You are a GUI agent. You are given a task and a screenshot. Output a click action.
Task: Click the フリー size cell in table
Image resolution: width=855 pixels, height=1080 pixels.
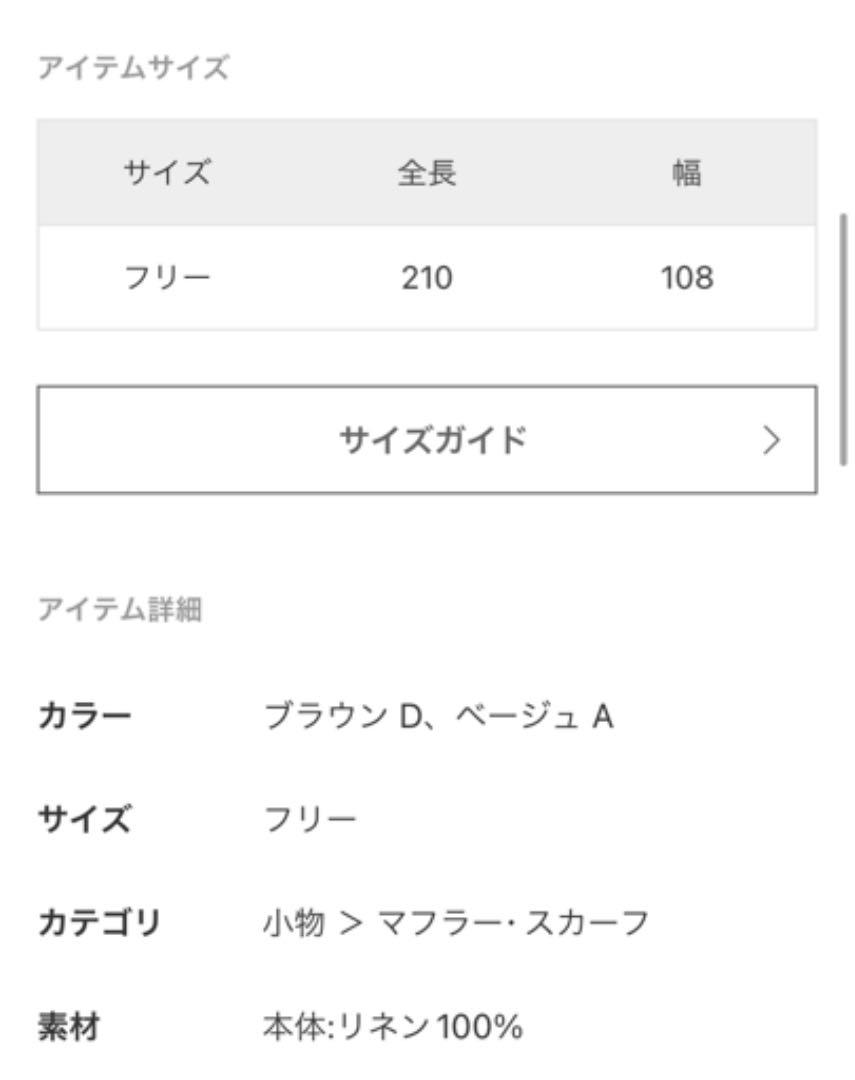coord(167,278)
